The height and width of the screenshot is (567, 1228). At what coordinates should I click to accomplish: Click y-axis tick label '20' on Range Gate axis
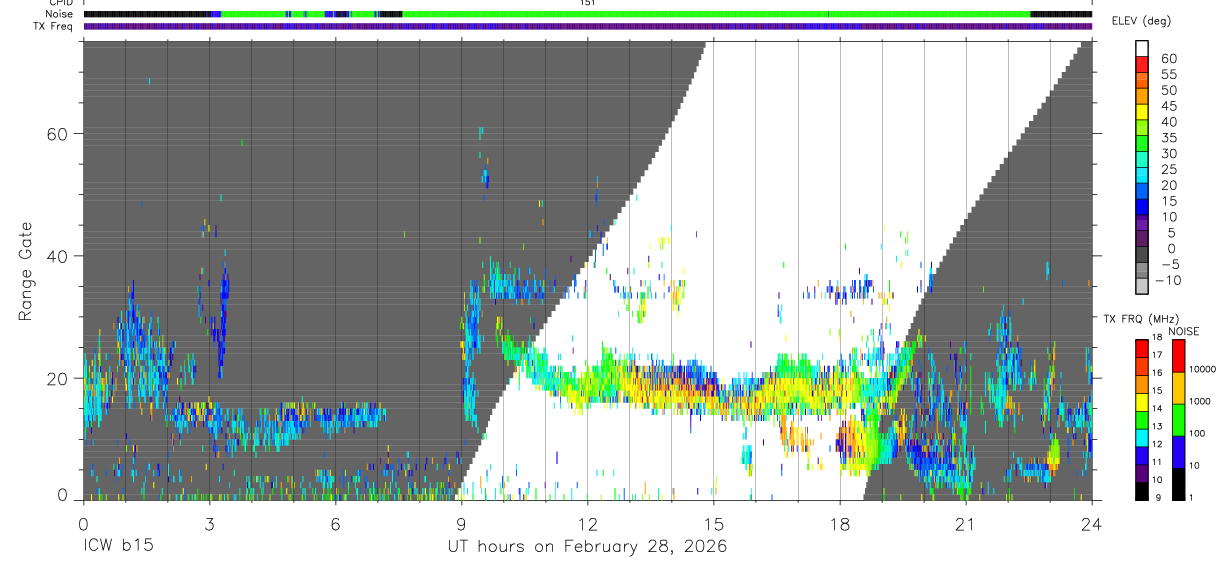[x=57, y=378]
